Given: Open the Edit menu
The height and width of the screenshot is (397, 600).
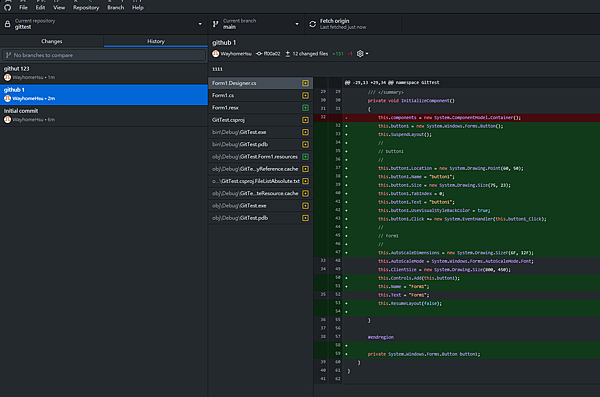Looking at the screenshot, I should tap(40, 7).
